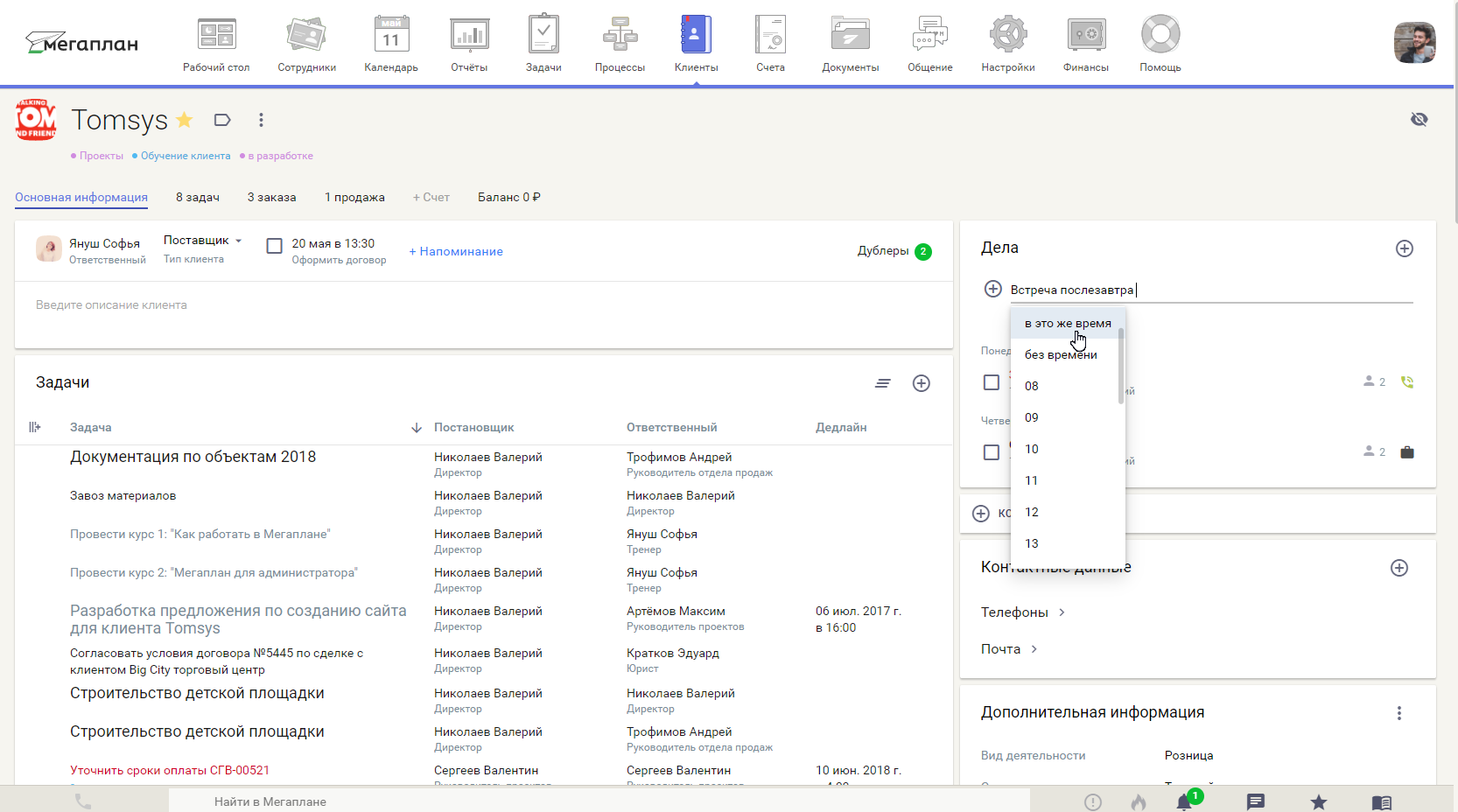
Task: Open the Сотрудники section
Action: pos(306,44)
